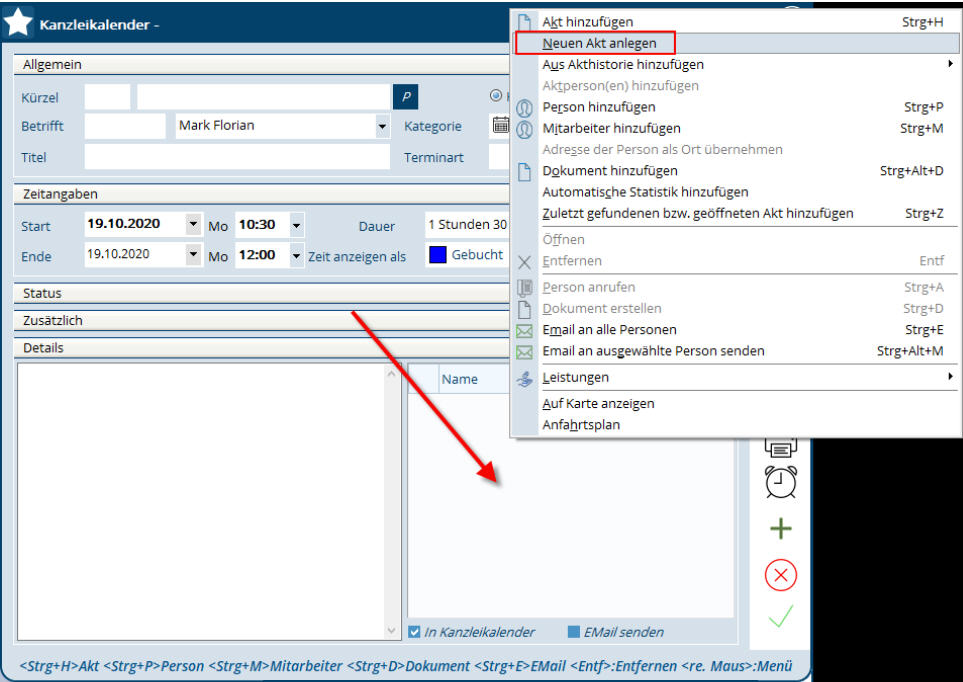Click the printer icon in sidebar
The height and width of the screenshot is (682, 963).
tap(780, 446)
